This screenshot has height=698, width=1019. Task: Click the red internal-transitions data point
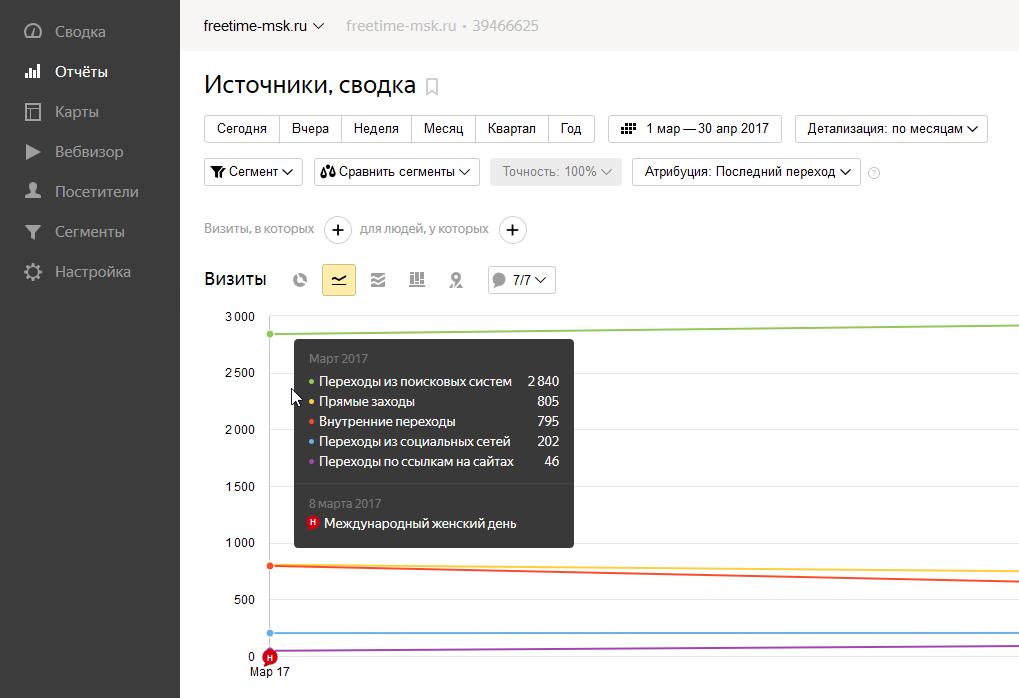coord(270,566)
